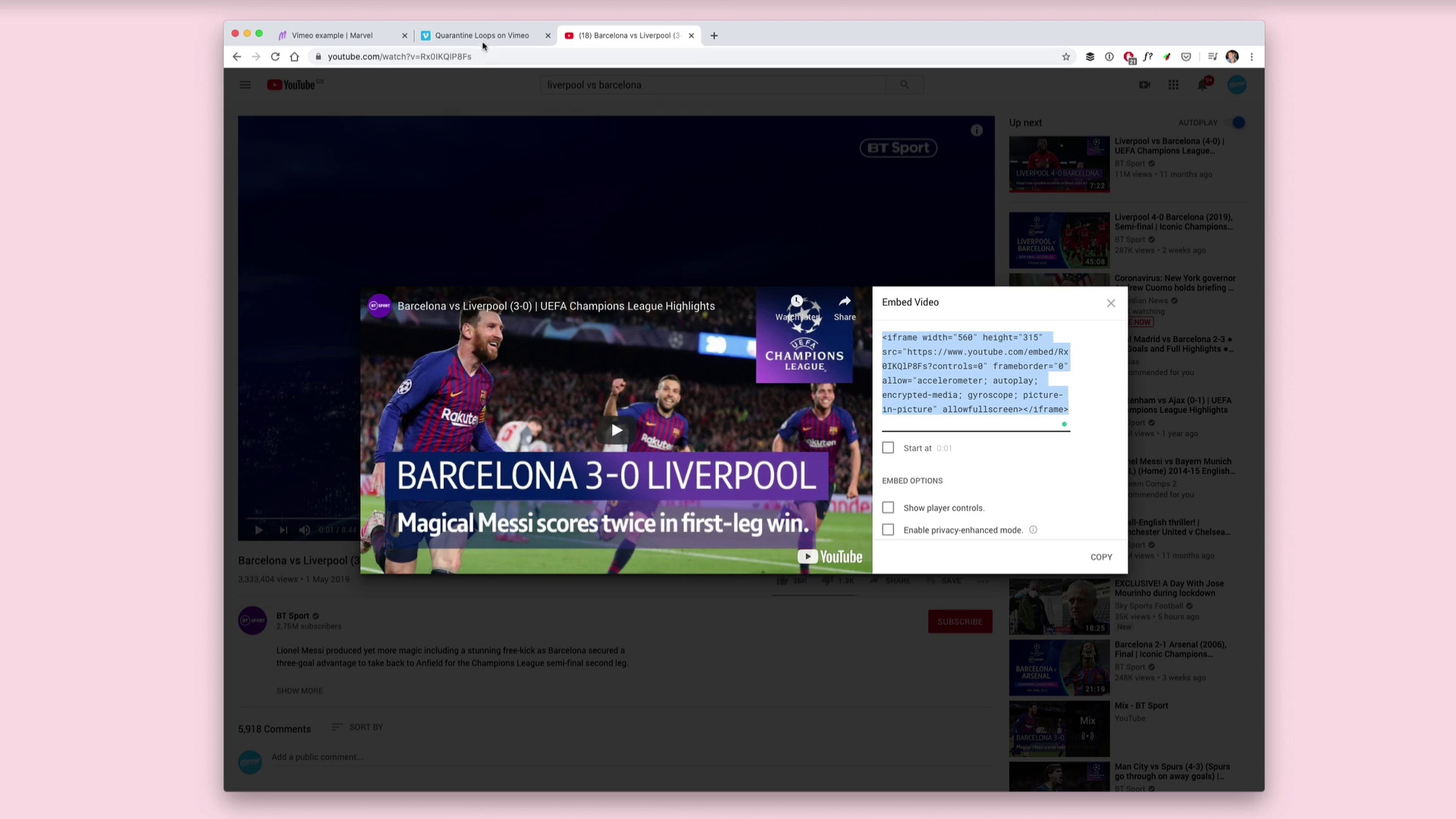Click the address bar URL

tap(400, 57)
